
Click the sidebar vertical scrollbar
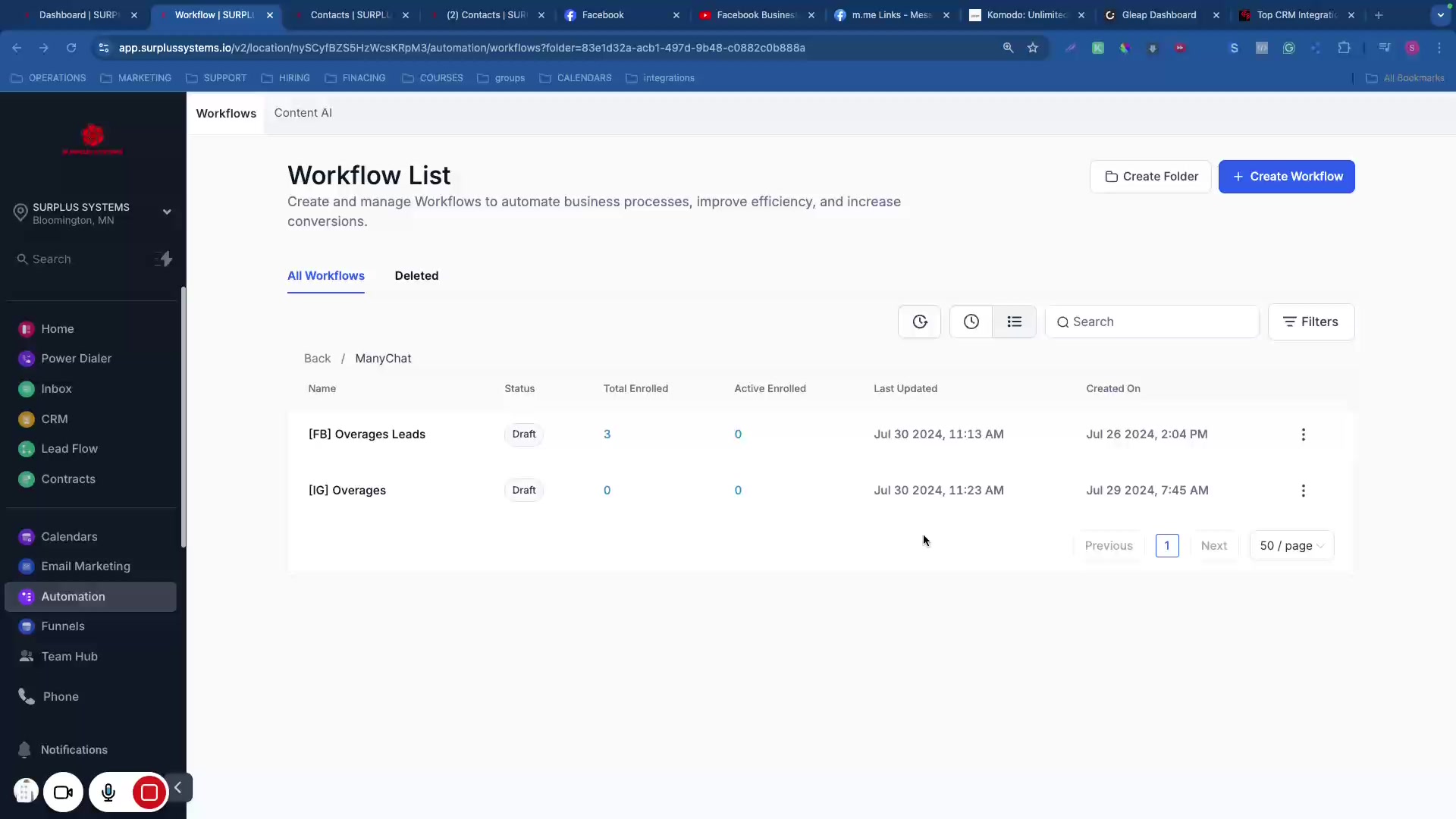(x=183, y=417)
